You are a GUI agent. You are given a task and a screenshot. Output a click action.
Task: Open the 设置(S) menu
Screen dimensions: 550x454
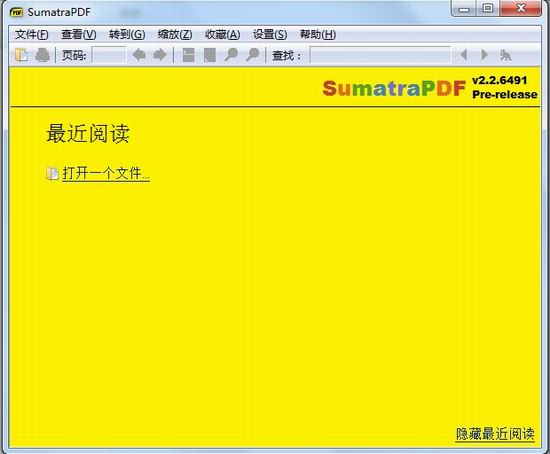[x=270, y=34]
